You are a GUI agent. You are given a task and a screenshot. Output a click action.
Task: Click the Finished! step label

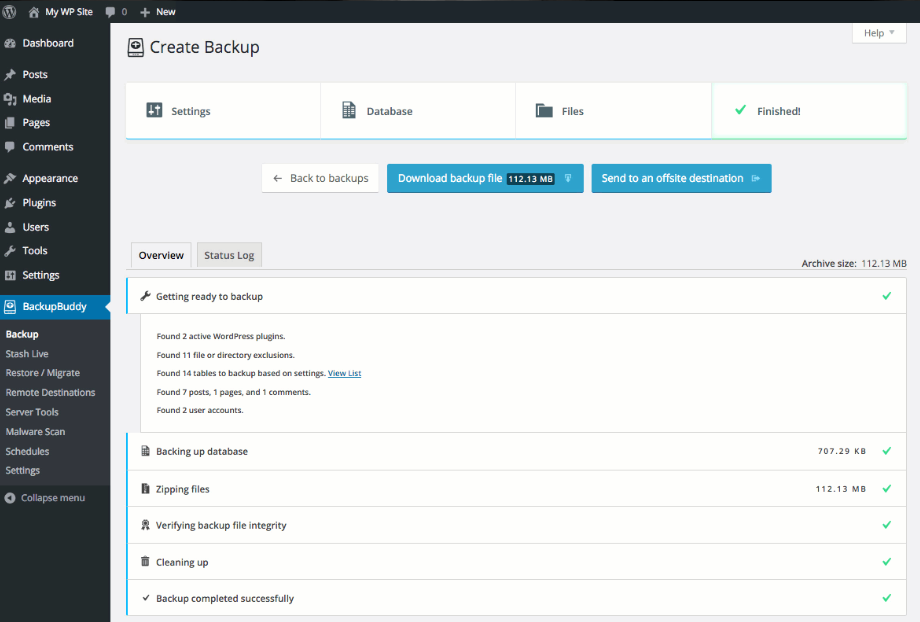779,111
